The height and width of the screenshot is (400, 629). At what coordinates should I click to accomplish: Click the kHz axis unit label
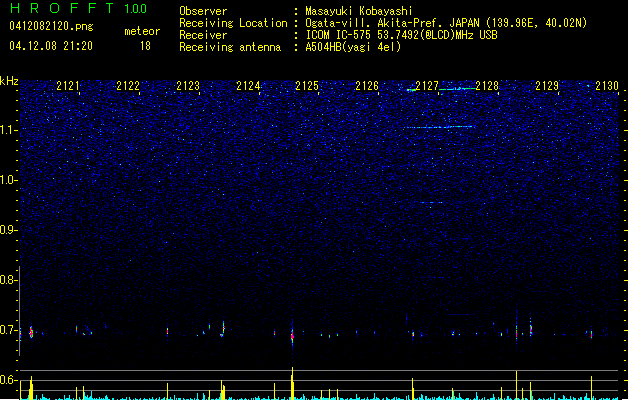pyautogui.click(x=9, y=81)
